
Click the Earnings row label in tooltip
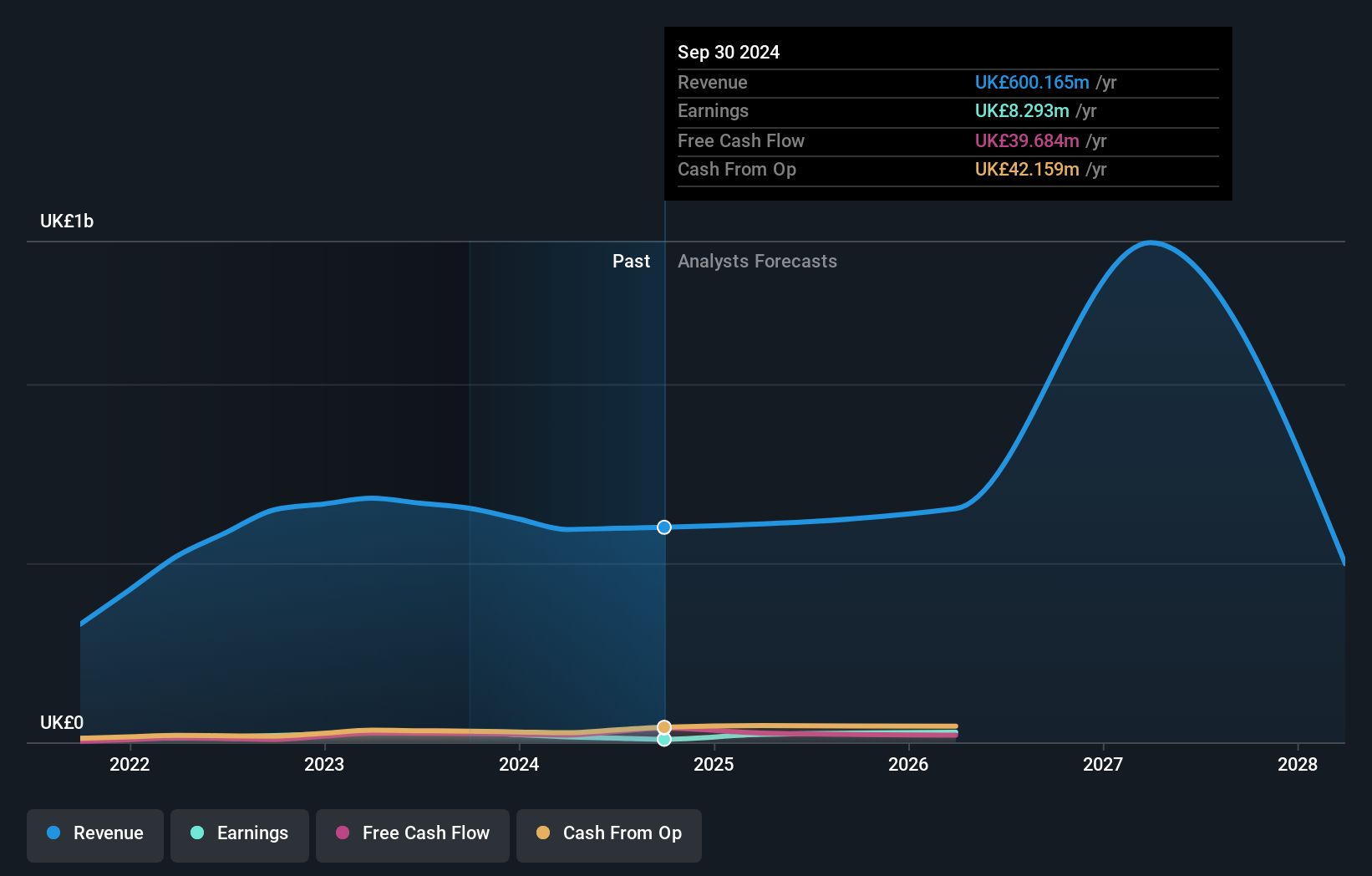[713, 111]
